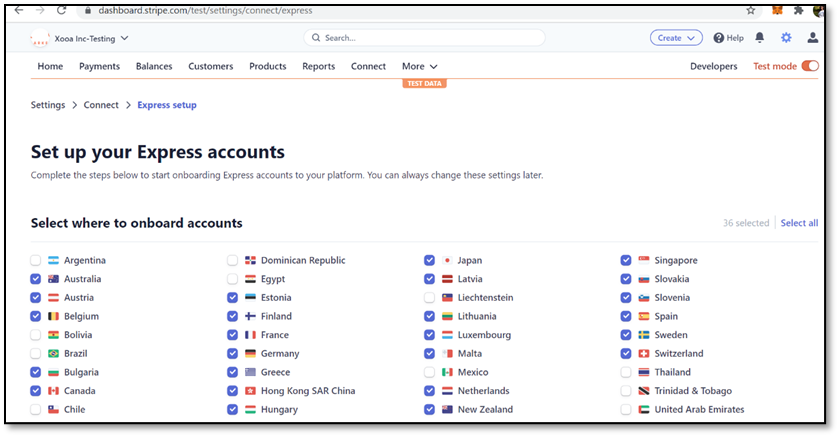839x437 pixels.
Task: Click the Trinidad & Tobago flag icon
Action: click(644, 391)
